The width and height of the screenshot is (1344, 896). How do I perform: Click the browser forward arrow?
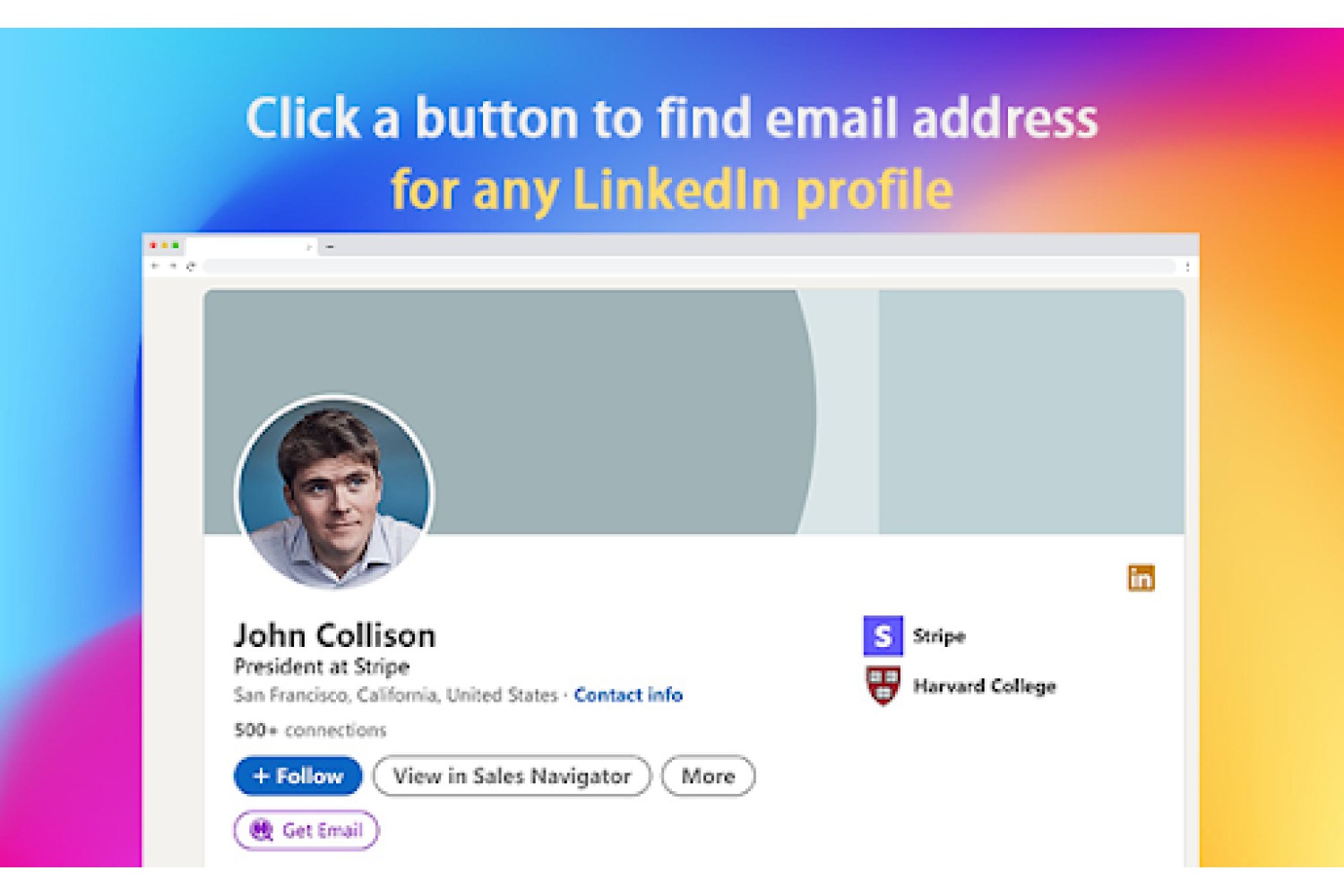(x=173, y=266)
